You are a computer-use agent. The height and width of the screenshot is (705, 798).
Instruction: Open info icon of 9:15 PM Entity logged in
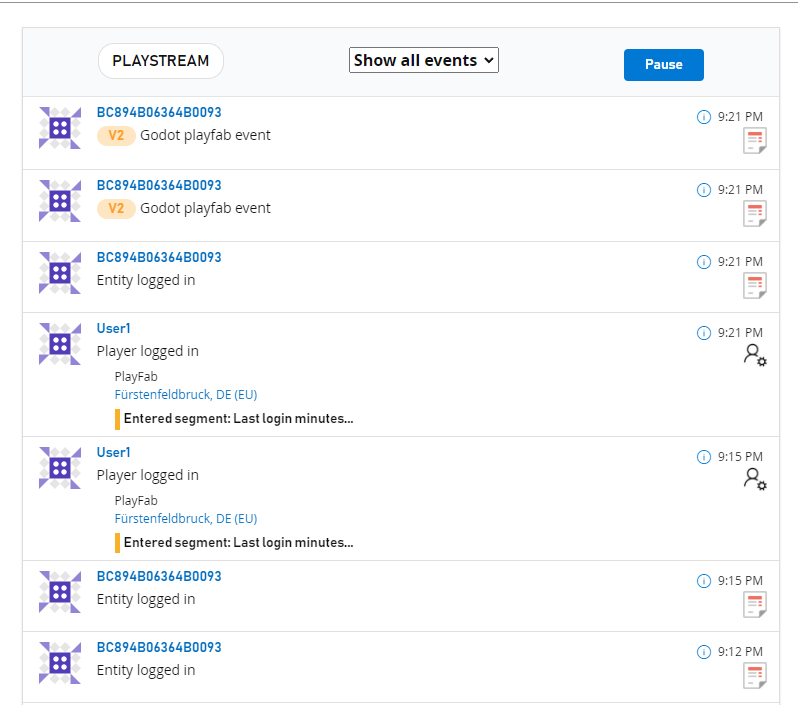703,581
